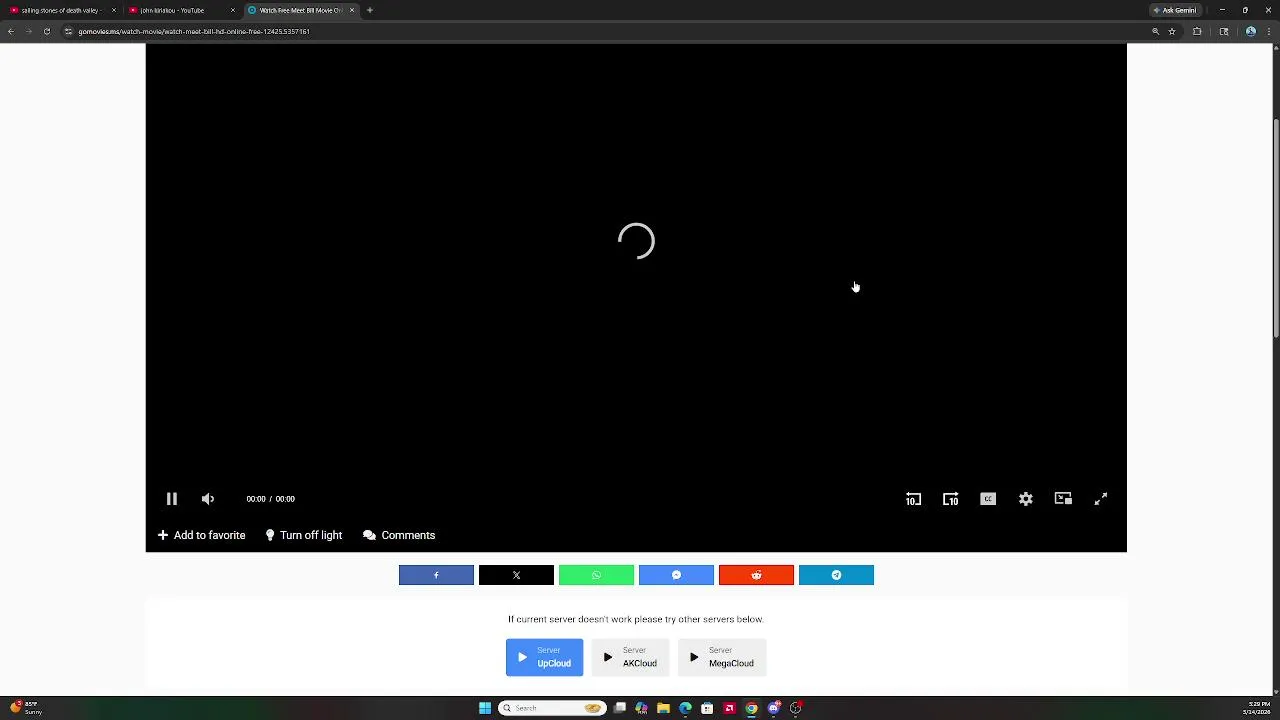Switch to sailing stones YouTube tab
The height and width of the screenshot is (720, 1280).
(60, 10)
